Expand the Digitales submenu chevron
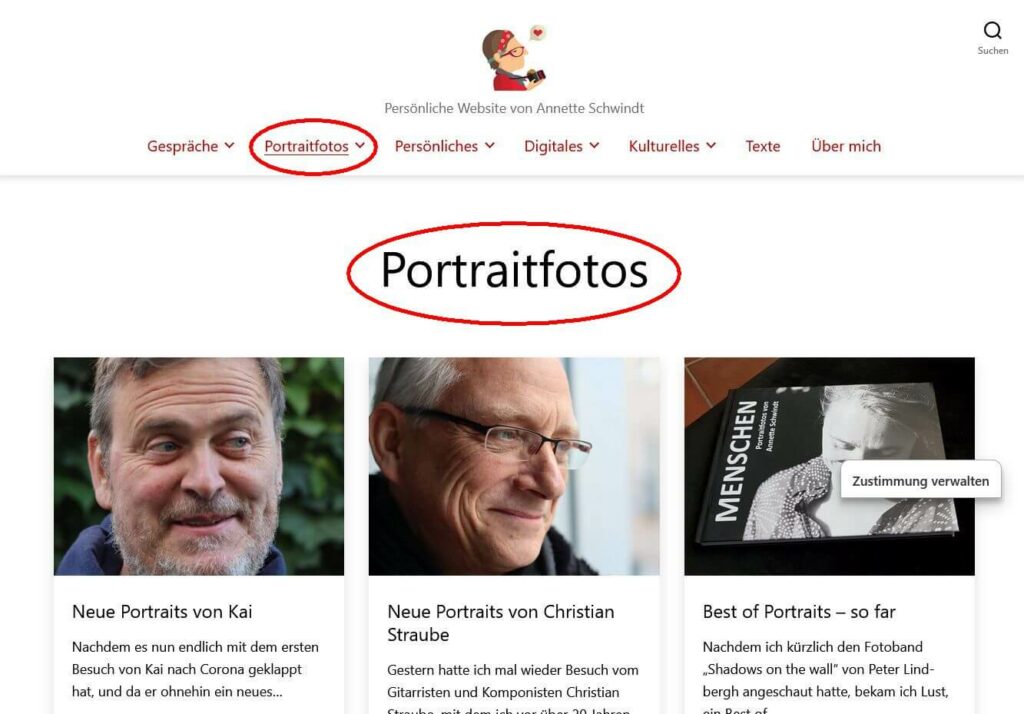Screen dimensions: 1024x714 (594, 146)
